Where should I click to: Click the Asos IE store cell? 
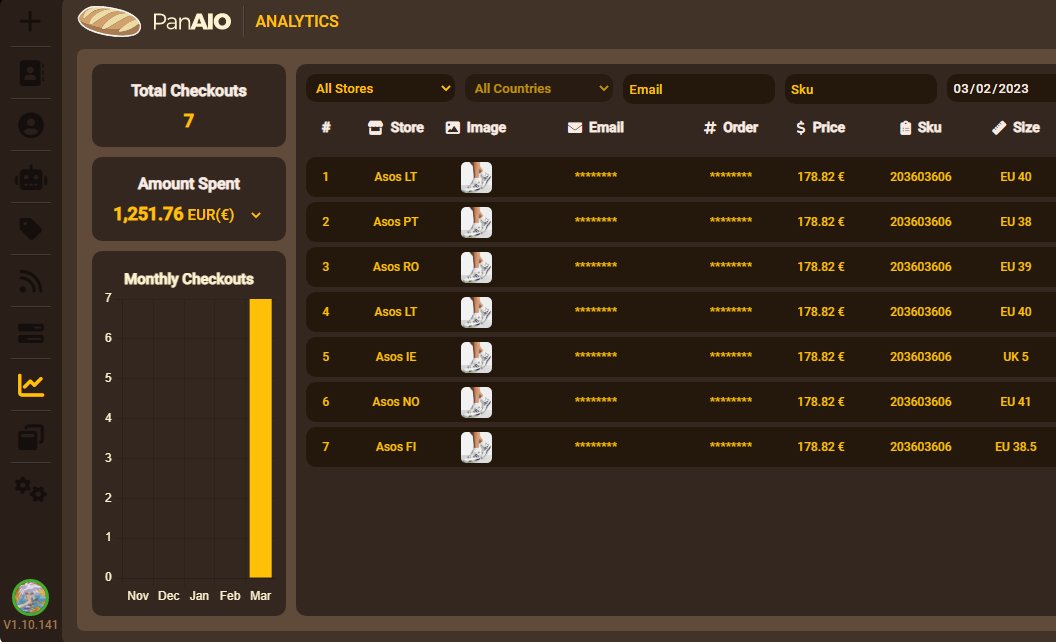[x=395, y=357]
